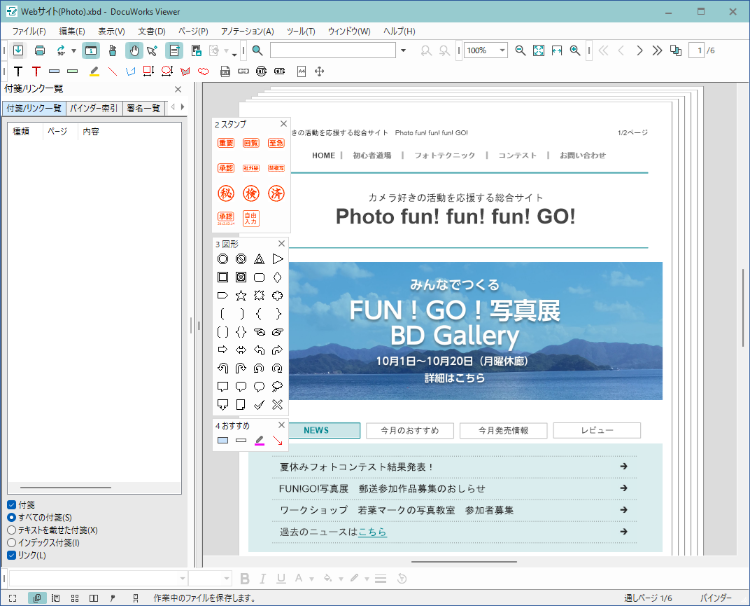Toggle the 付箋 checkbox
The image size is (750, 606).
(x=11, y=505)
